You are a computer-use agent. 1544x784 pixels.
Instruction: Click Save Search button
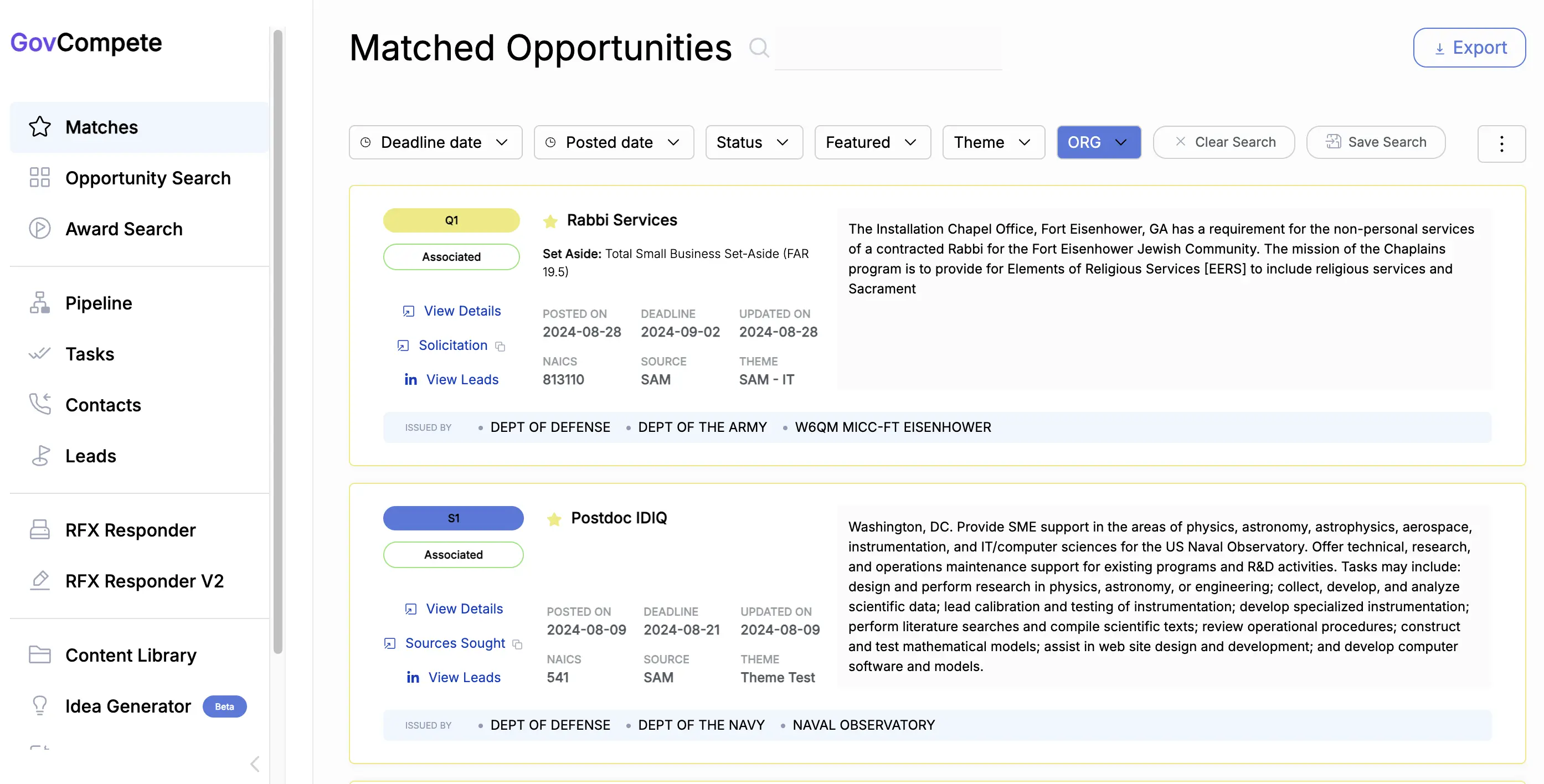coord(1376,142)
